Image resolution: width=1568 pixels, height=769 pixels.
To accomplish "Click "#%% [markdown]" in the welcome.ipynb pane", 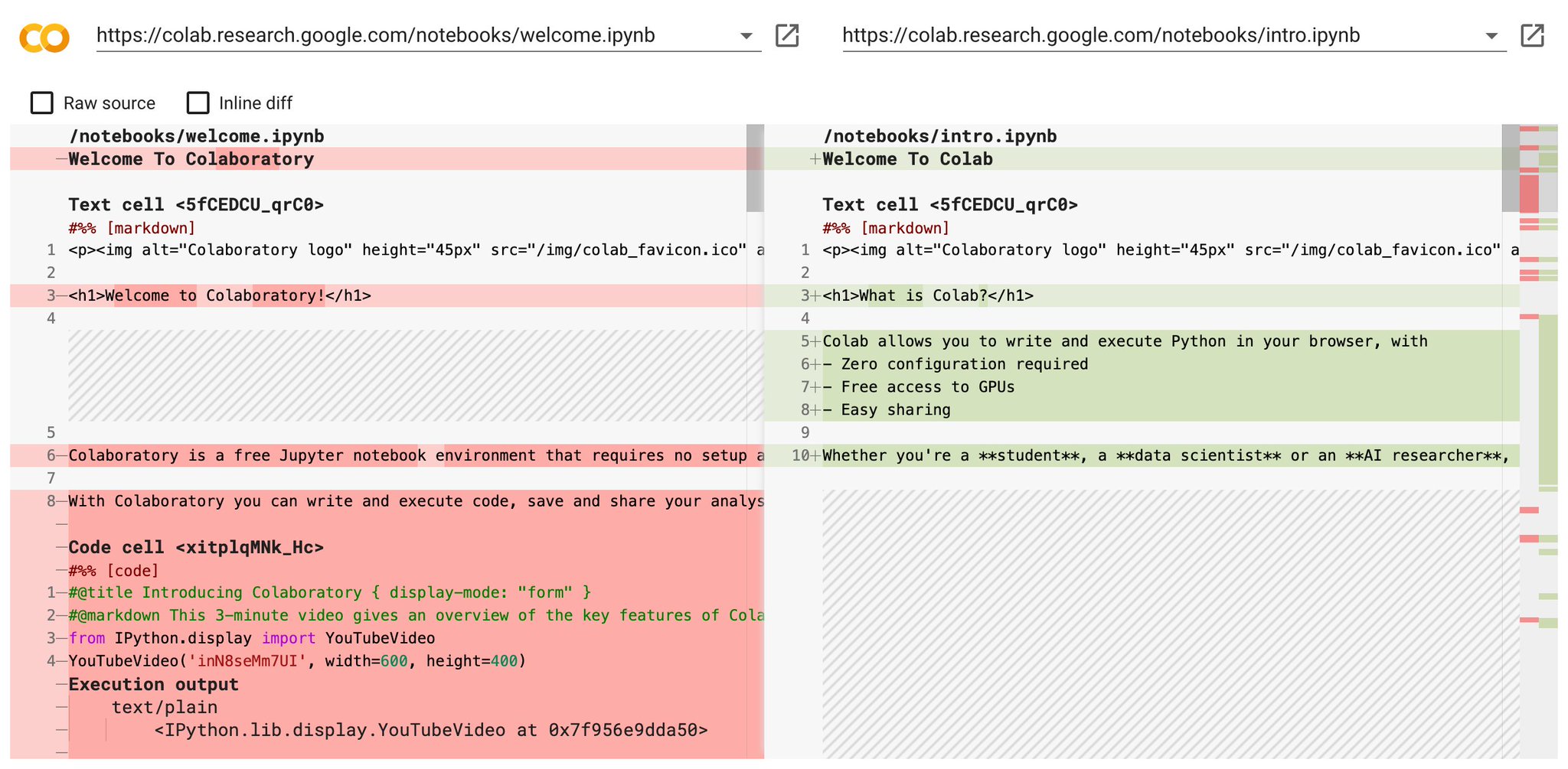I will pos(132,228).
